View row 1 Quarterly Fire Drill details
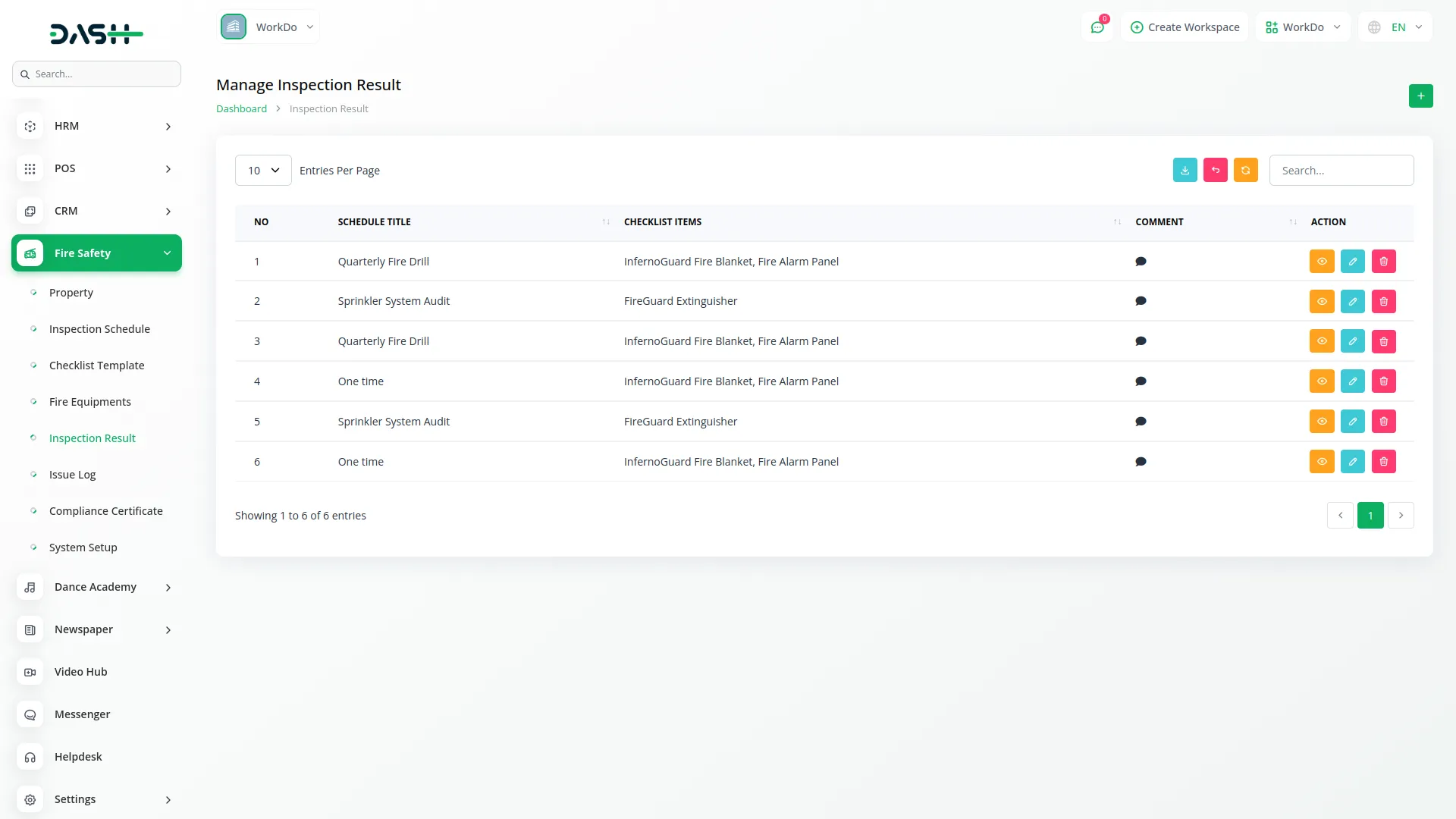This screenshot has height=819, width=1456. pos(1321,262)
